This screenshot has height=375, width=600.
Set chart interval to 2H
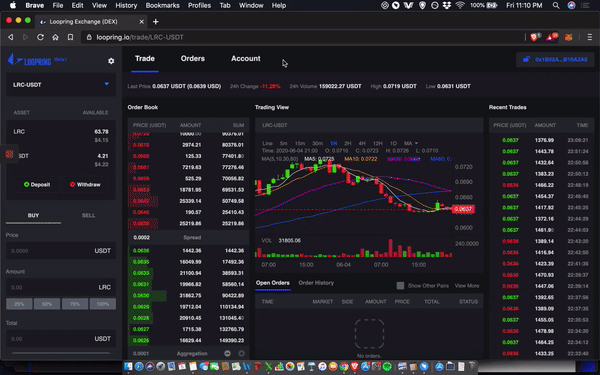pos(347,143)
